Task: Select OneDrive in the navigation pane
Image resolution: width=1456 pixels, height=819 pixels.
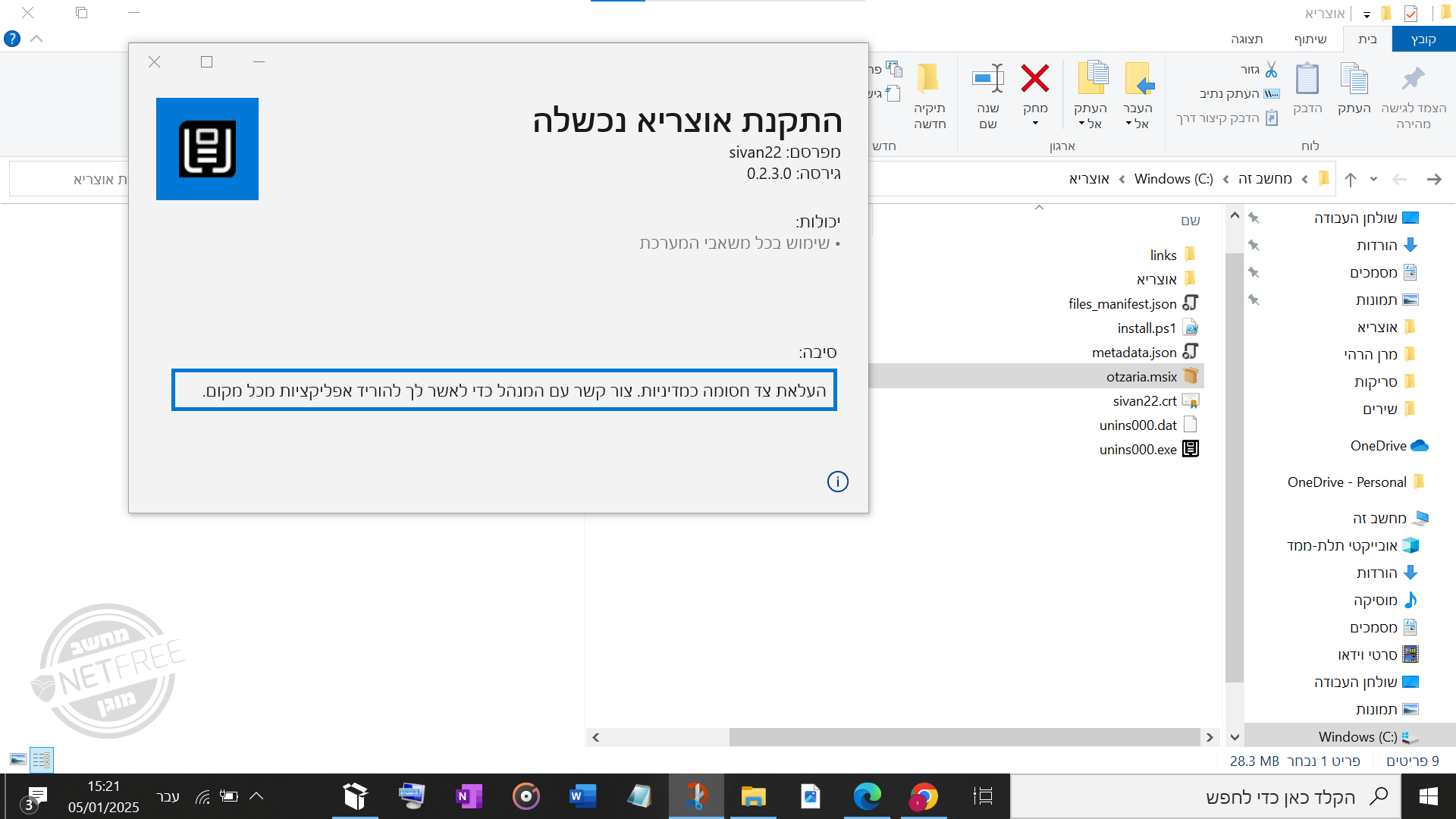Action: click(x=1389, y=445)
